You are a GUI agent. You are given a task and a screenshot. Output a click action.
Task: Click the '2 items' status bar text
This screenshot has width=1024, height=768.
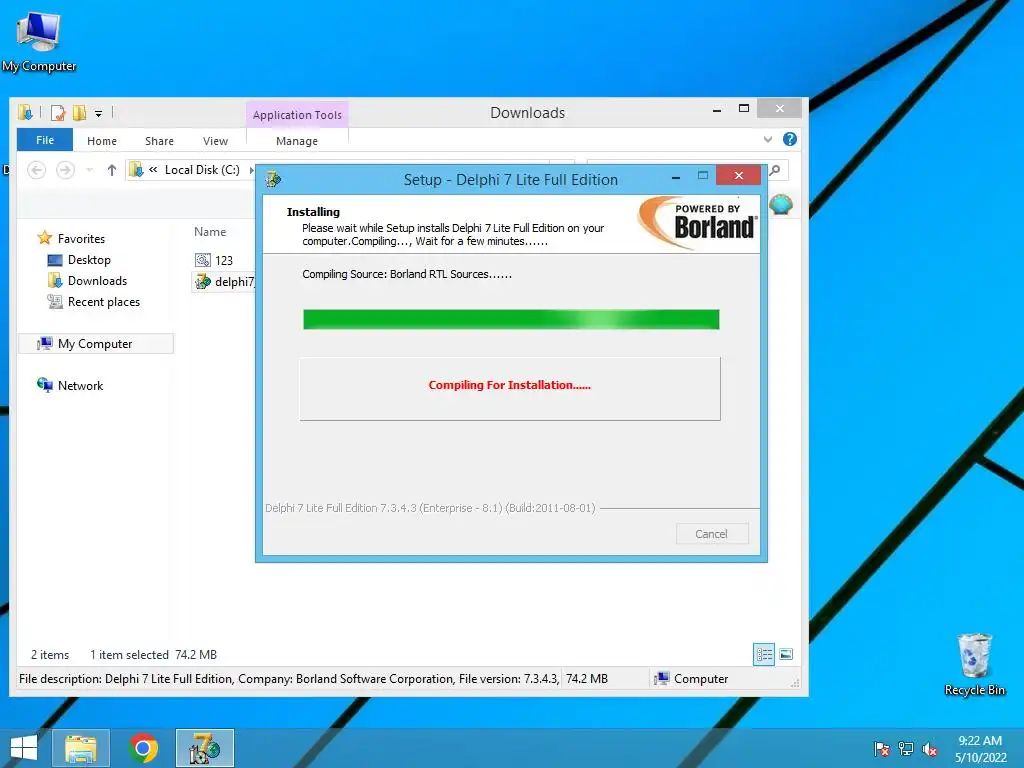50,655
